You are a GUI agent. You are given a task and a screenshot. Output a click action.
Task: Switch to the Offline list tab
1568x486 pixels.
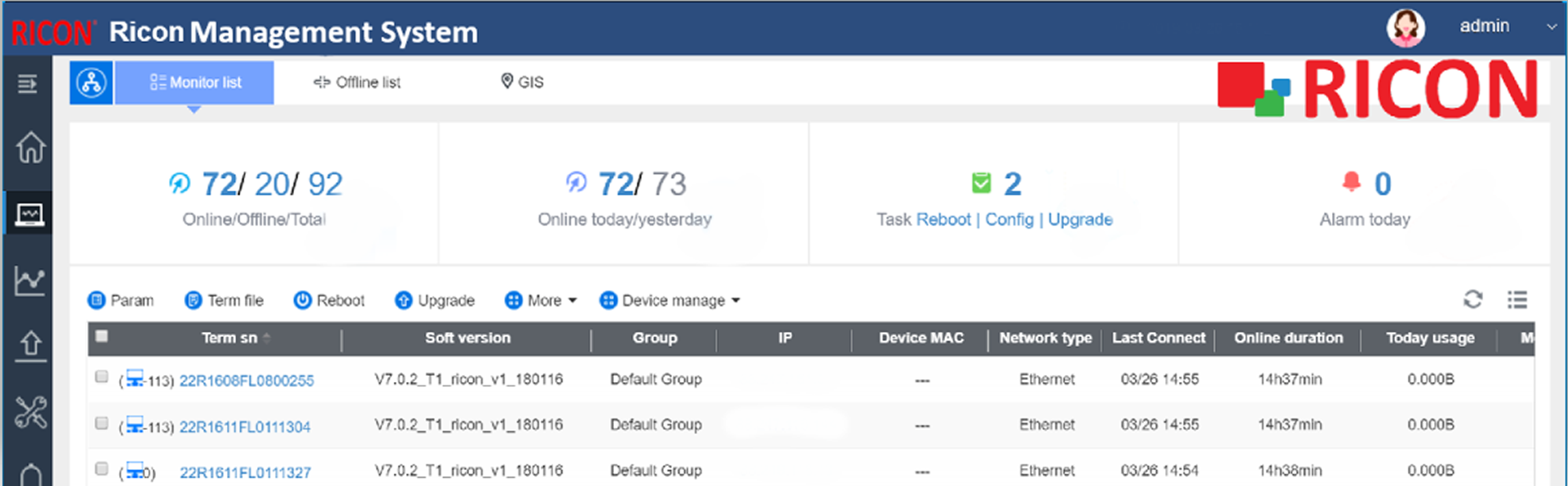pyautogui.click(x=357, y=83)
